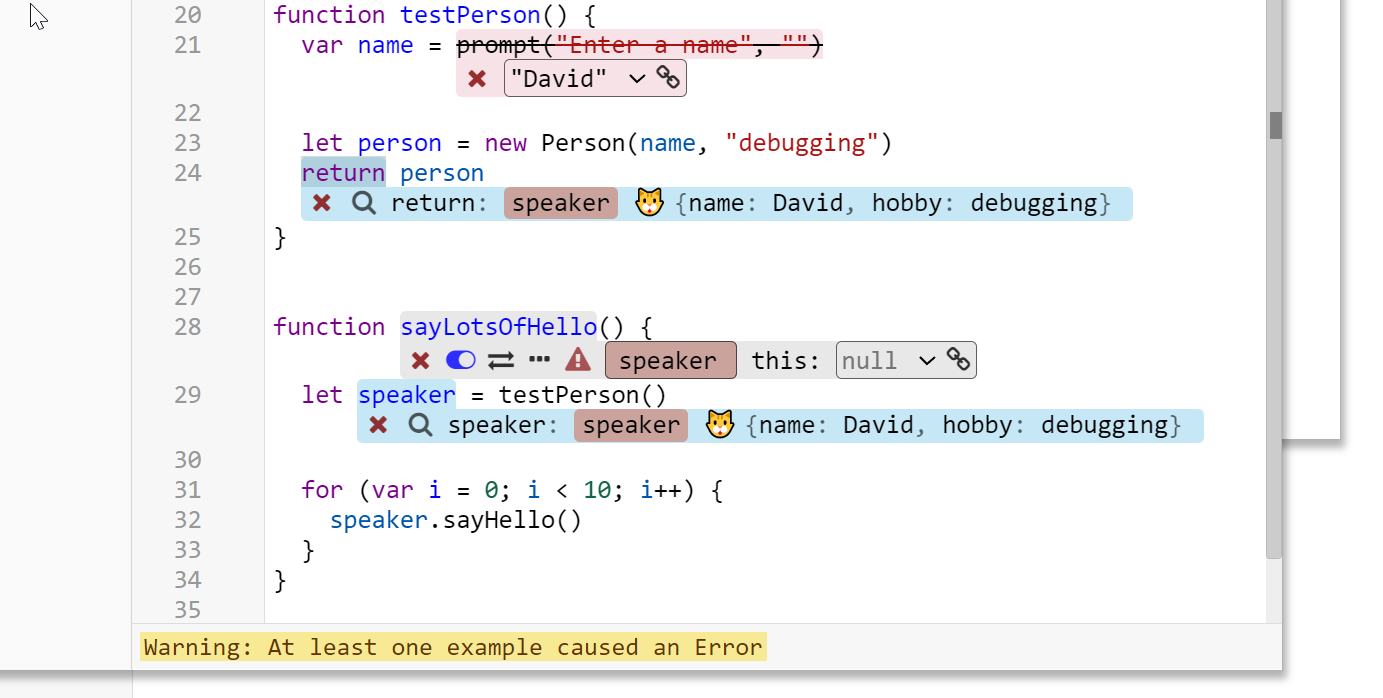Inspect the speaker variable with the magnifier
Screen dimensions: 1383x698
coord(421,425)
